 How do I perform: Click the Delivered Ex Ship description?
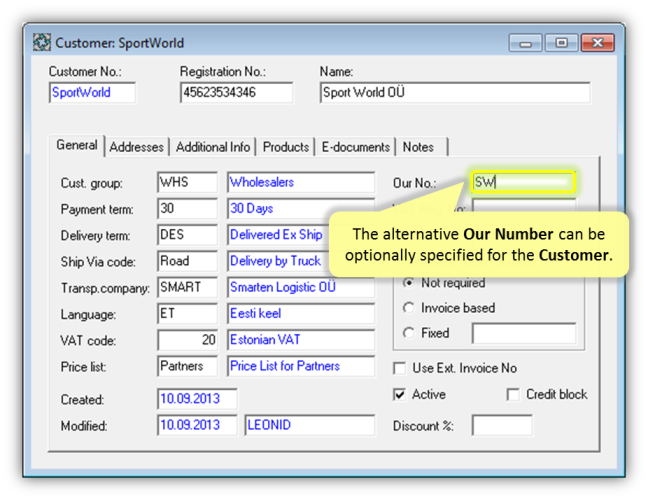[x=278, y=235]
